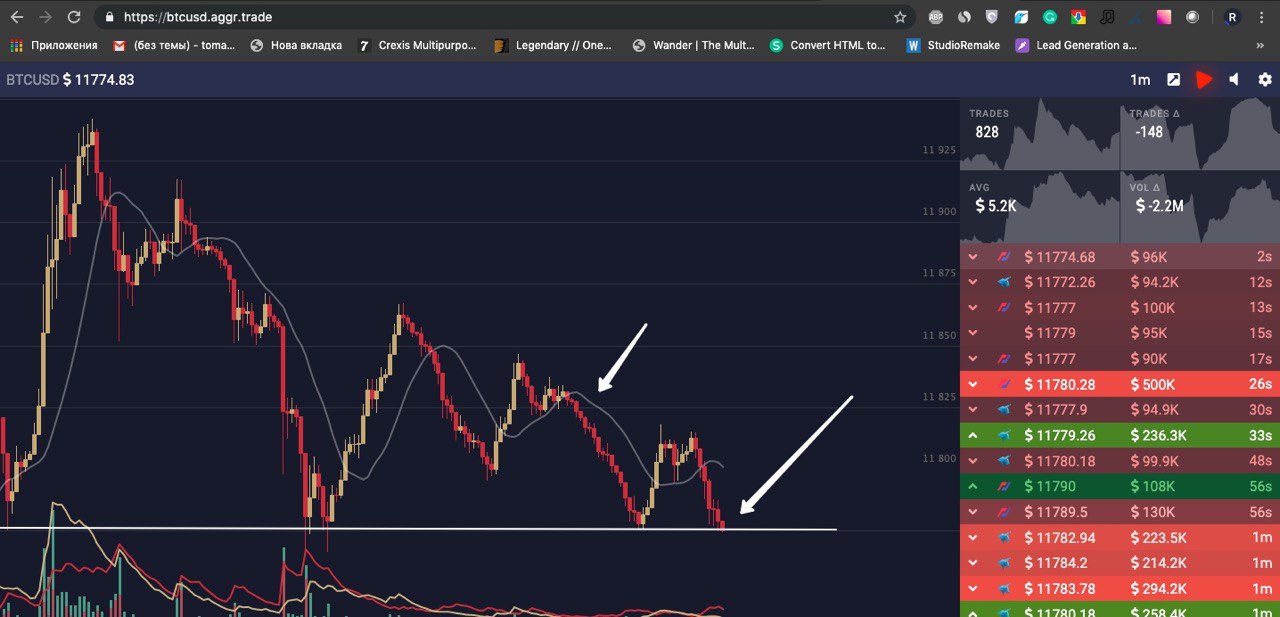Open the pink gradient extension icon
This screenshot has width=1280, height=617.
(x=1165, y=17)
